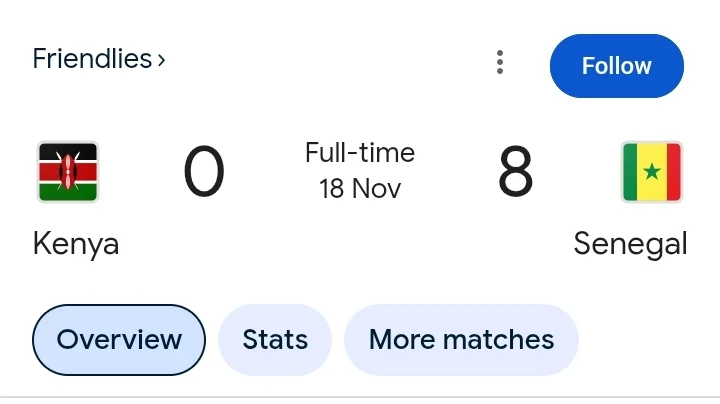This screenshot has width=720, height=404.
Task: Click the Senegal team name
Action: point(630,243)
